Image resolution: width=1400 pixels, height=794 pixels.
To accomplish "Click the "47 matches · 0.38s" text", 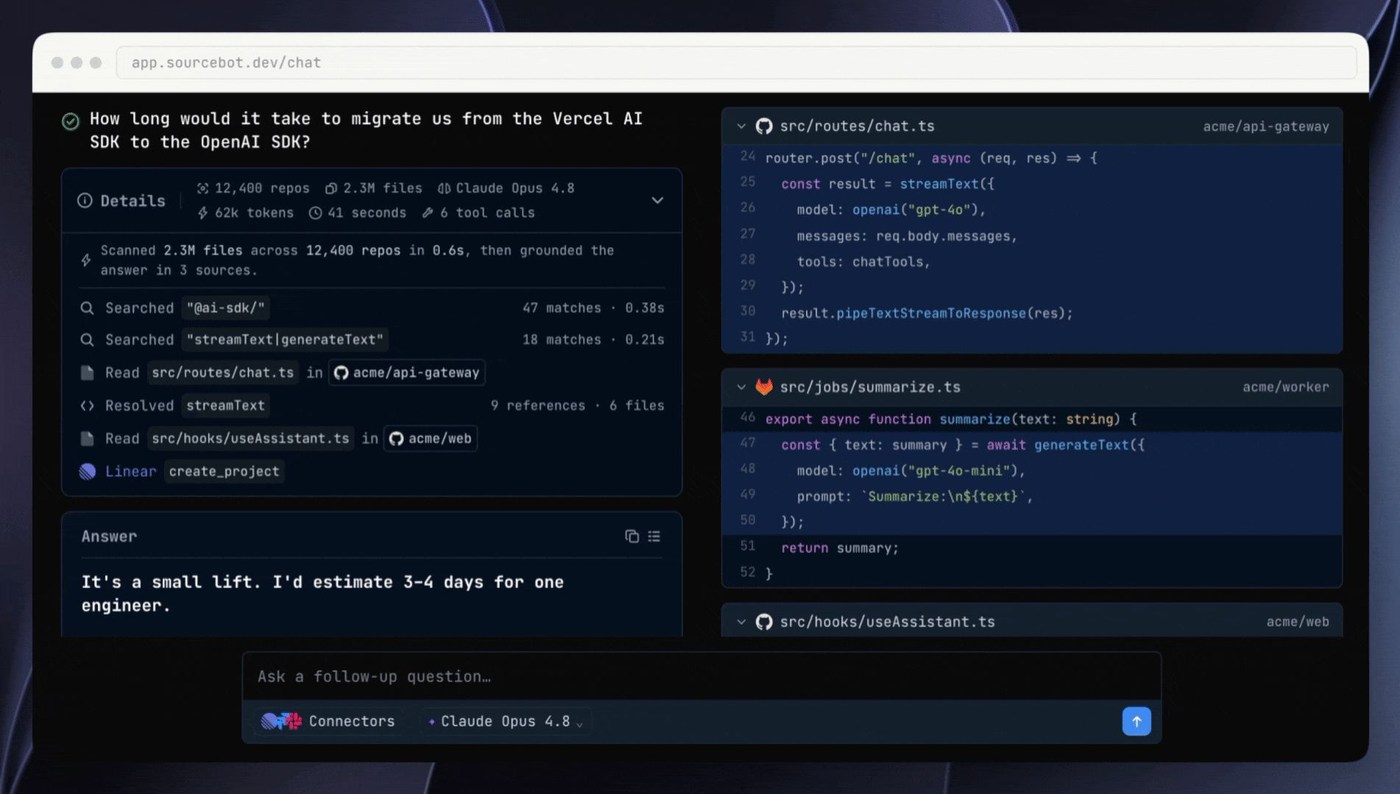I will [x=593, y=308].
